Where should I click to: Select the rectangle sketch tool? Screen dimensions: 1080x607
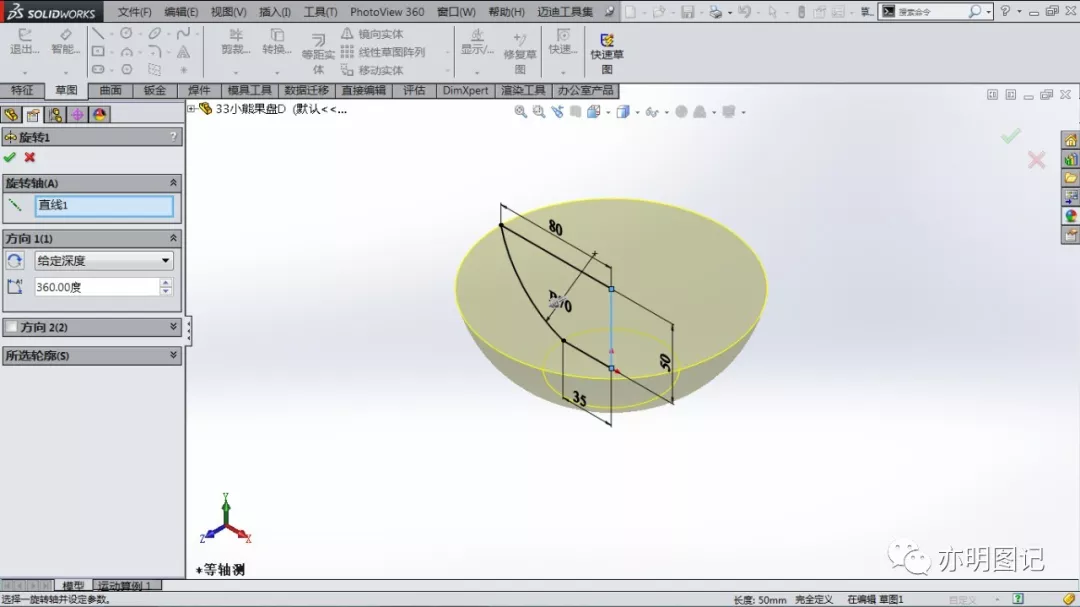(98, 51)
